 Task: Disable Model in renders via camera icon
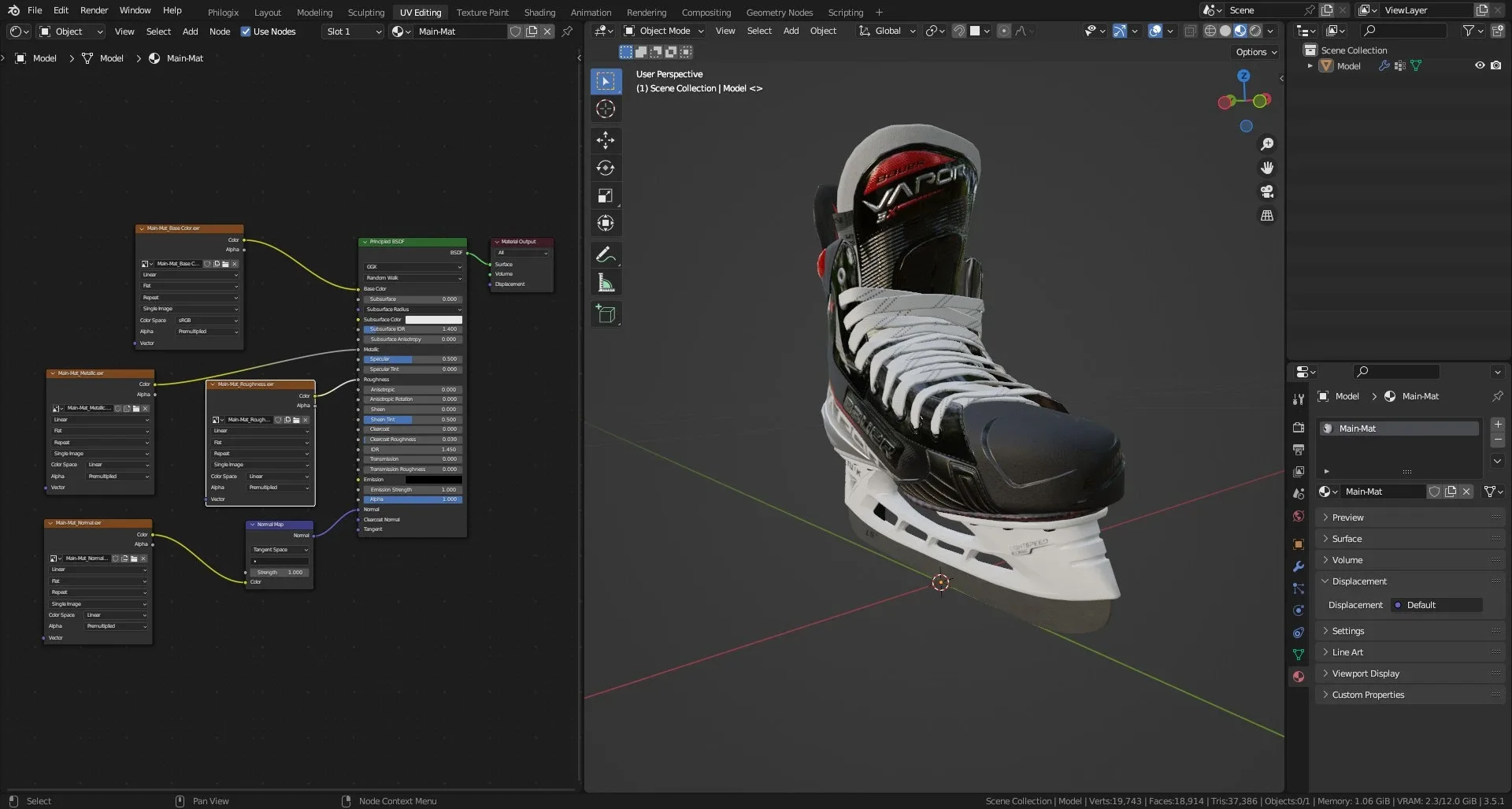(1496, 65)
